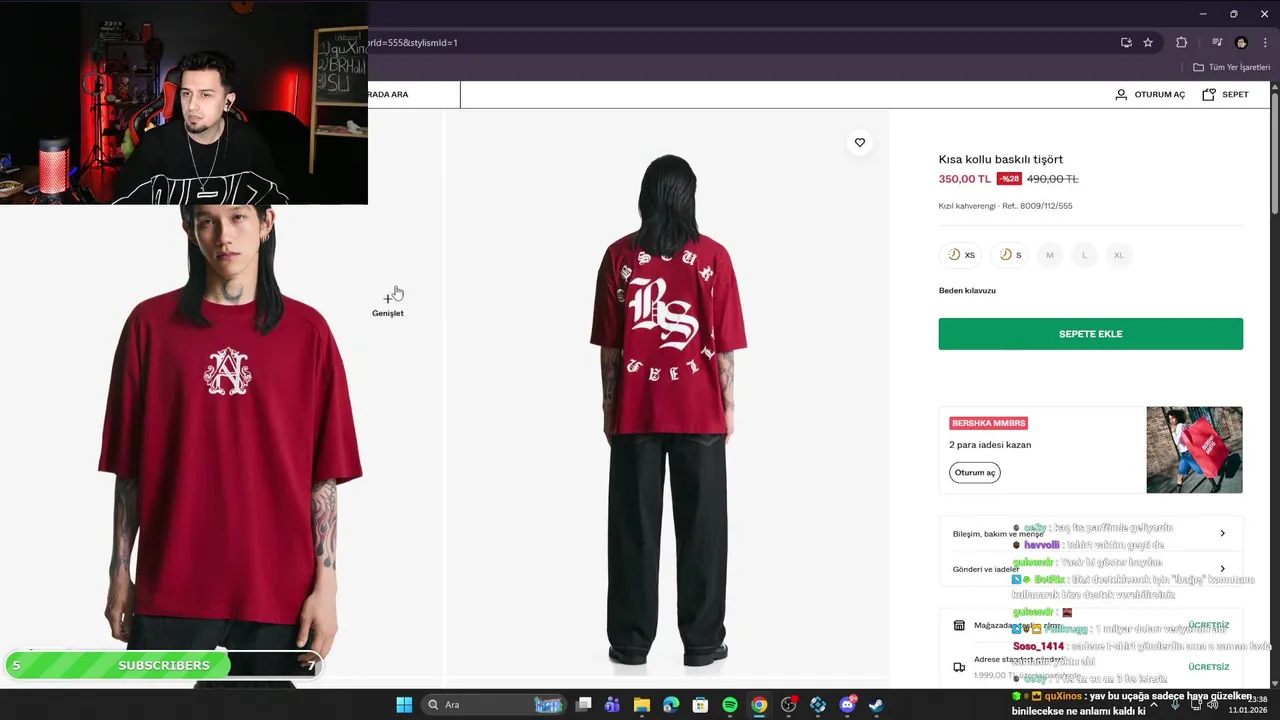Screen dimensions: 1280x720
Task: Click the install app icon in address bar
Action: point(1126,43)
